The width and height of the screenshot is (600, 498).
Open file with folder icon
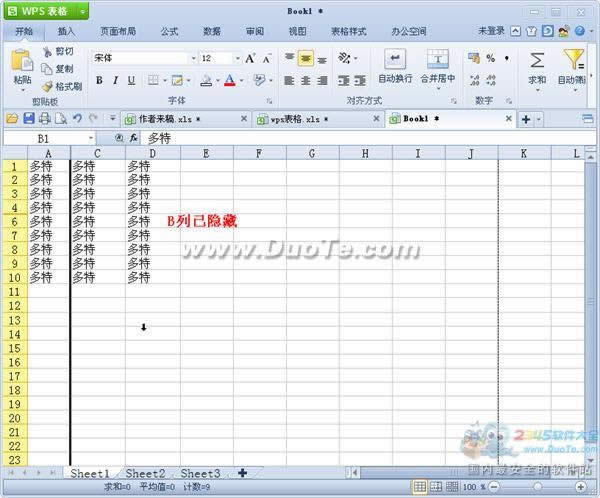click(12, 119)
